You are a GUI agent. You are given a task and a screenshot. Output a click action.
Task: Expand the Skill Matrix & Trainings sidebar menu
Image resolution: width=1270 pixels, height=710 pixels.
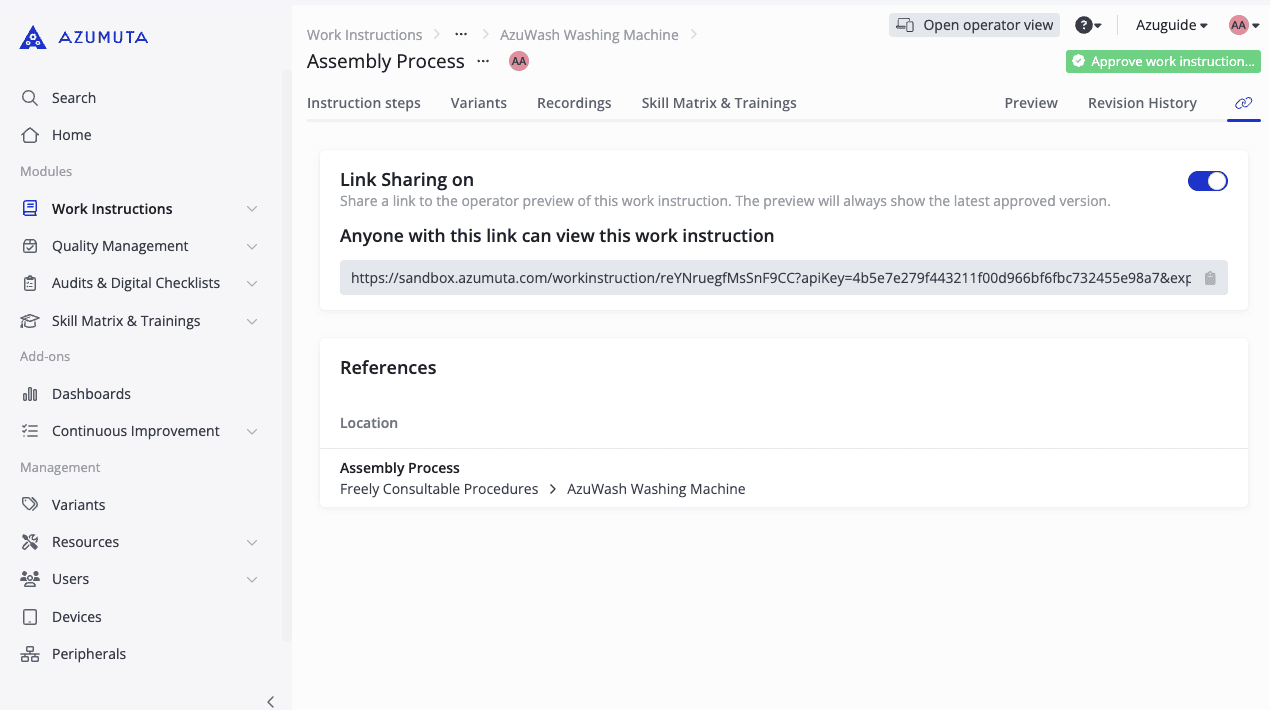252,321
